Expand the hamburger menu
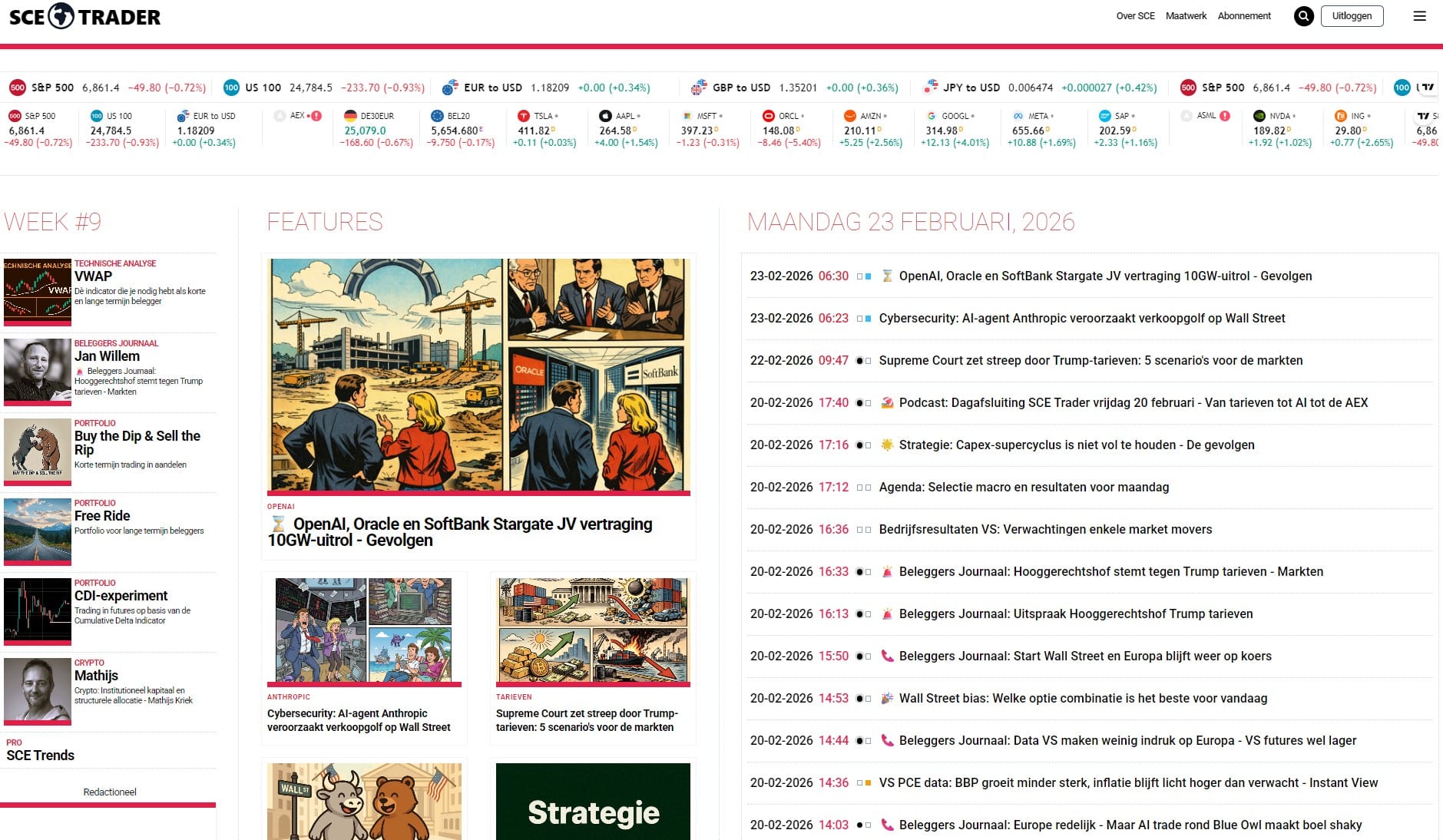The height and width of the screenshot is (840, 1443). point(1419,16)
